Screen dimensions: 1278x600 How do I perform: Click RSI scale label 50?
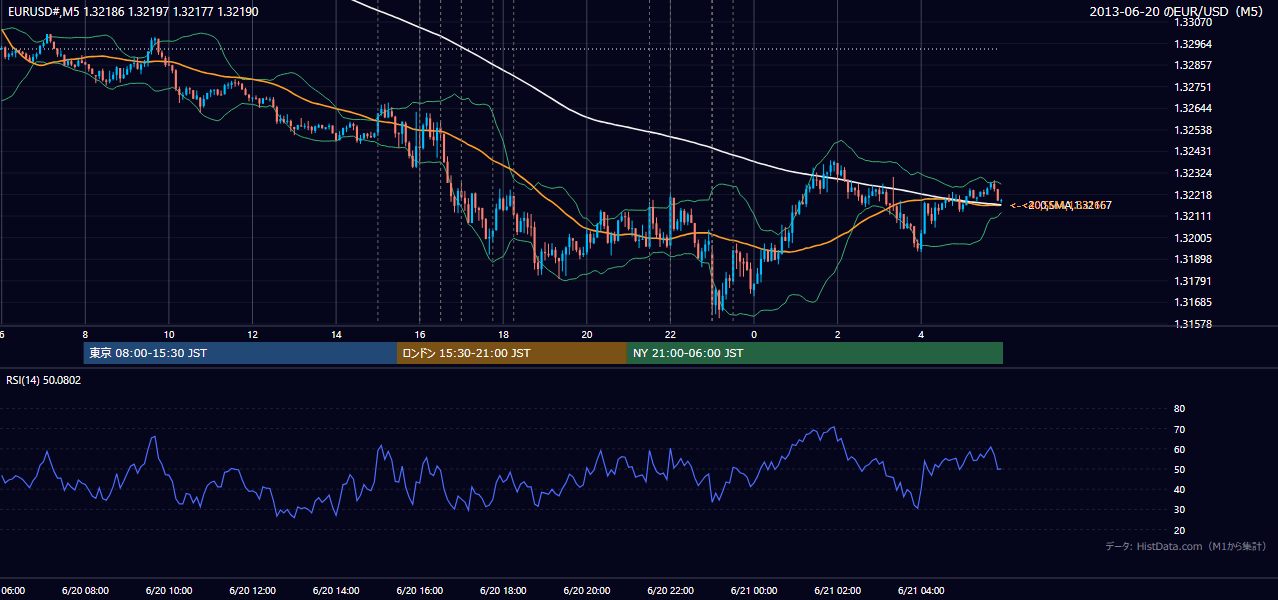tap(1179, 469)
